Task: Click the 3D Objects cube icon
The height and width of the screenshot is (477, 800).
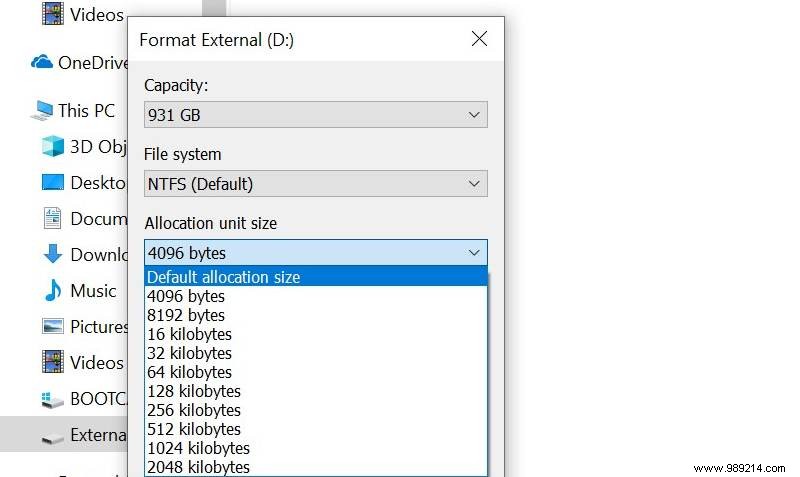Action: pyautogui.click(x=53, y=146)
